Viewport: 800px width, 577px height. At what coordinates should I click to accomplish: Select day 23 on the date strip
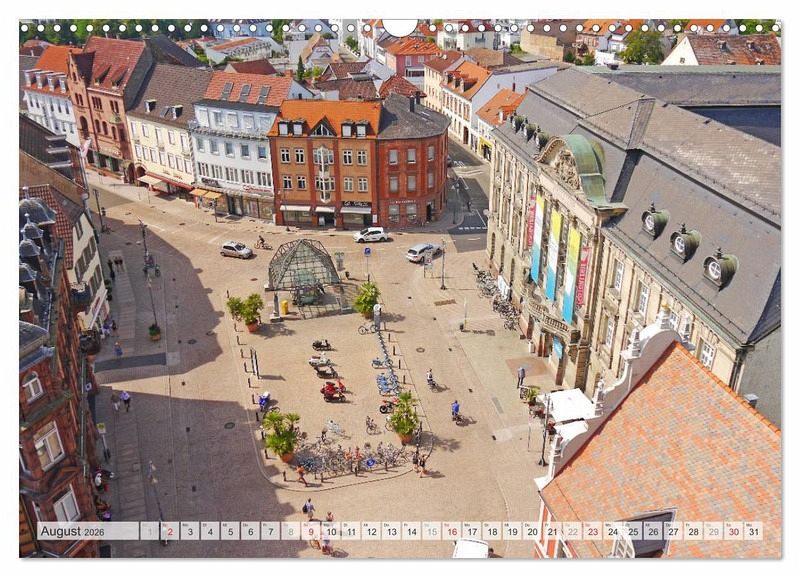pos(592,531)
